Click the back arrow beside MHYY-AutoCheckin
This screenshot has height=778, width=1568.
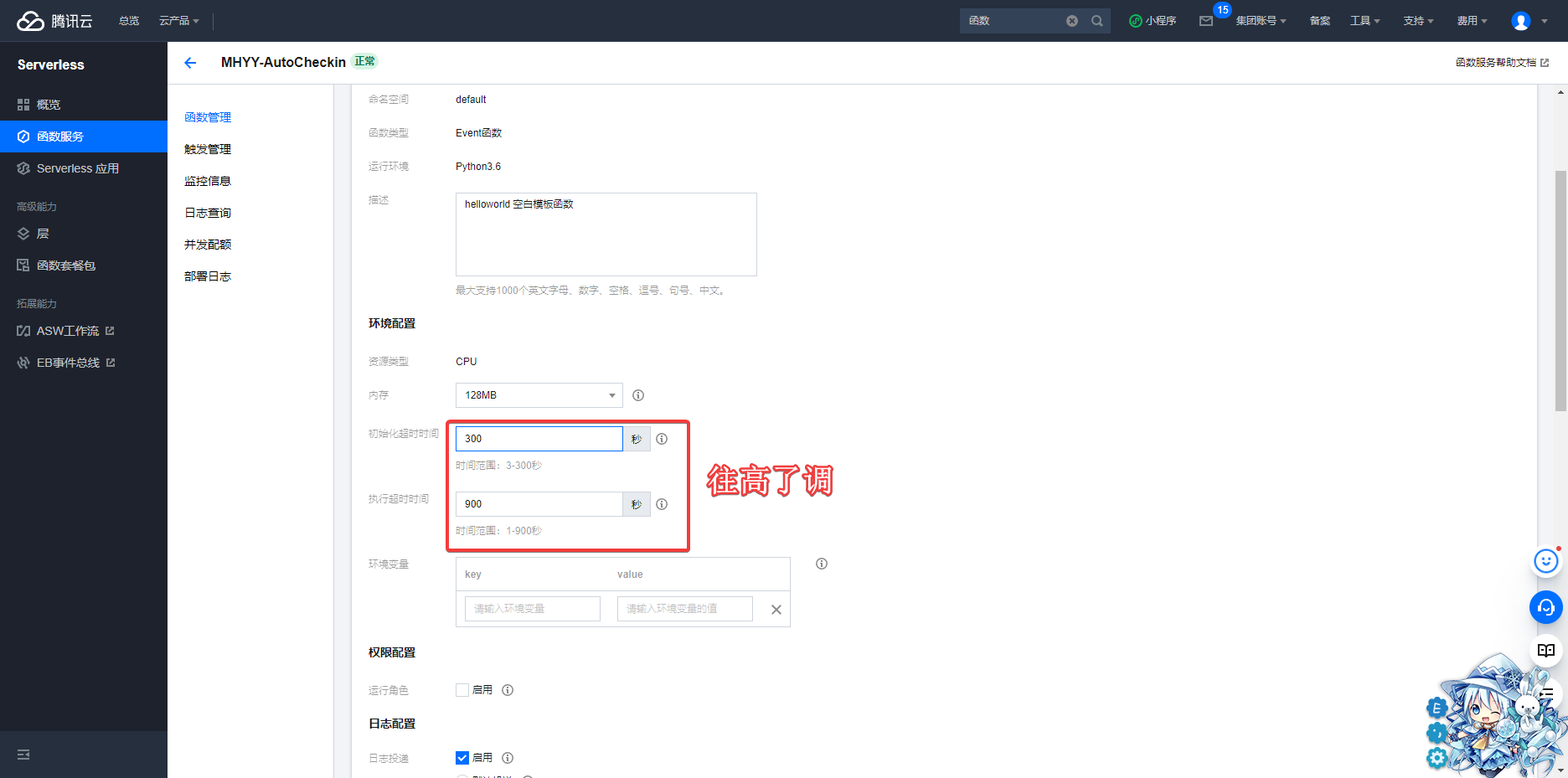[x=190, y=63]
